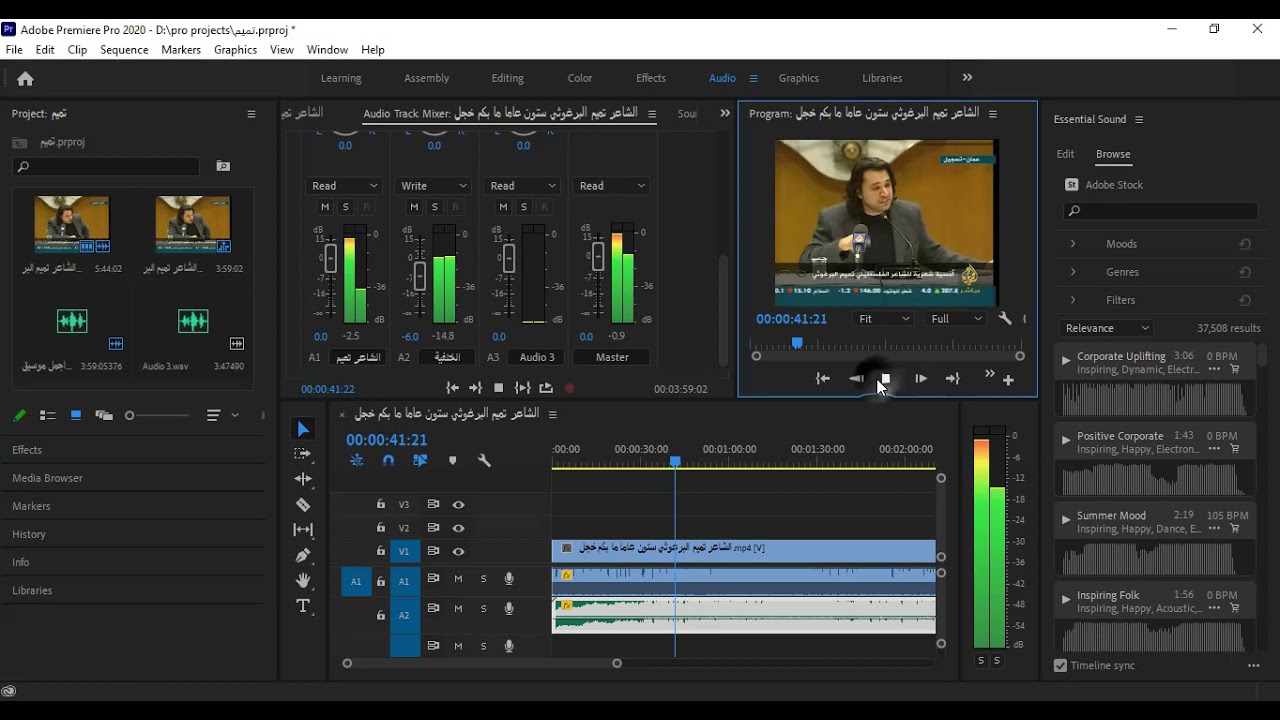This screenshot has height=720, width=1280.
Task: Toggle V3 track output eye
Action: click(458, 504)
